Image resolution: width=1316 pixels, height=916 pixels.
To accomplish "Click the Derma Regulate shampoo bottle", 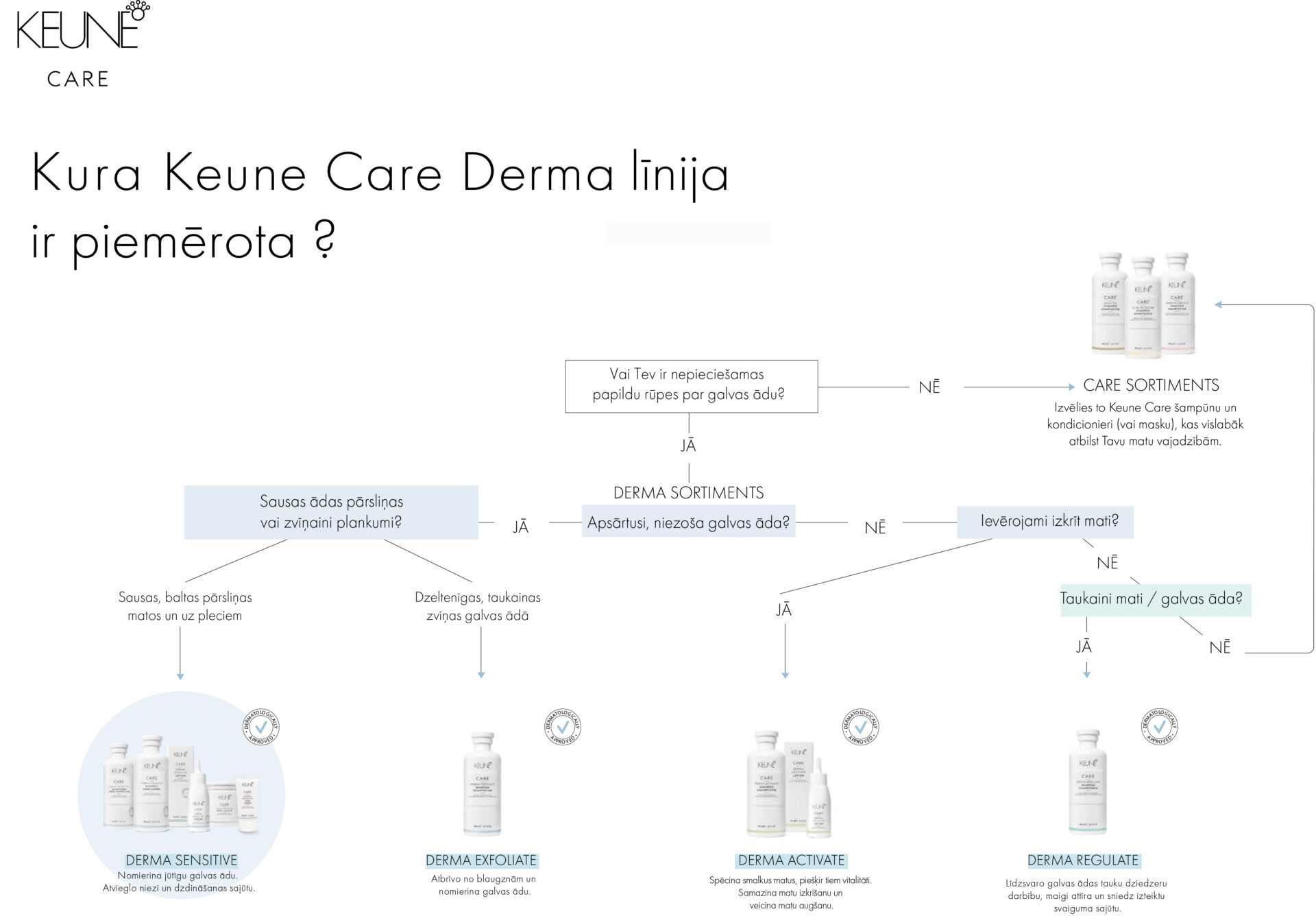I will [1088, 782].
